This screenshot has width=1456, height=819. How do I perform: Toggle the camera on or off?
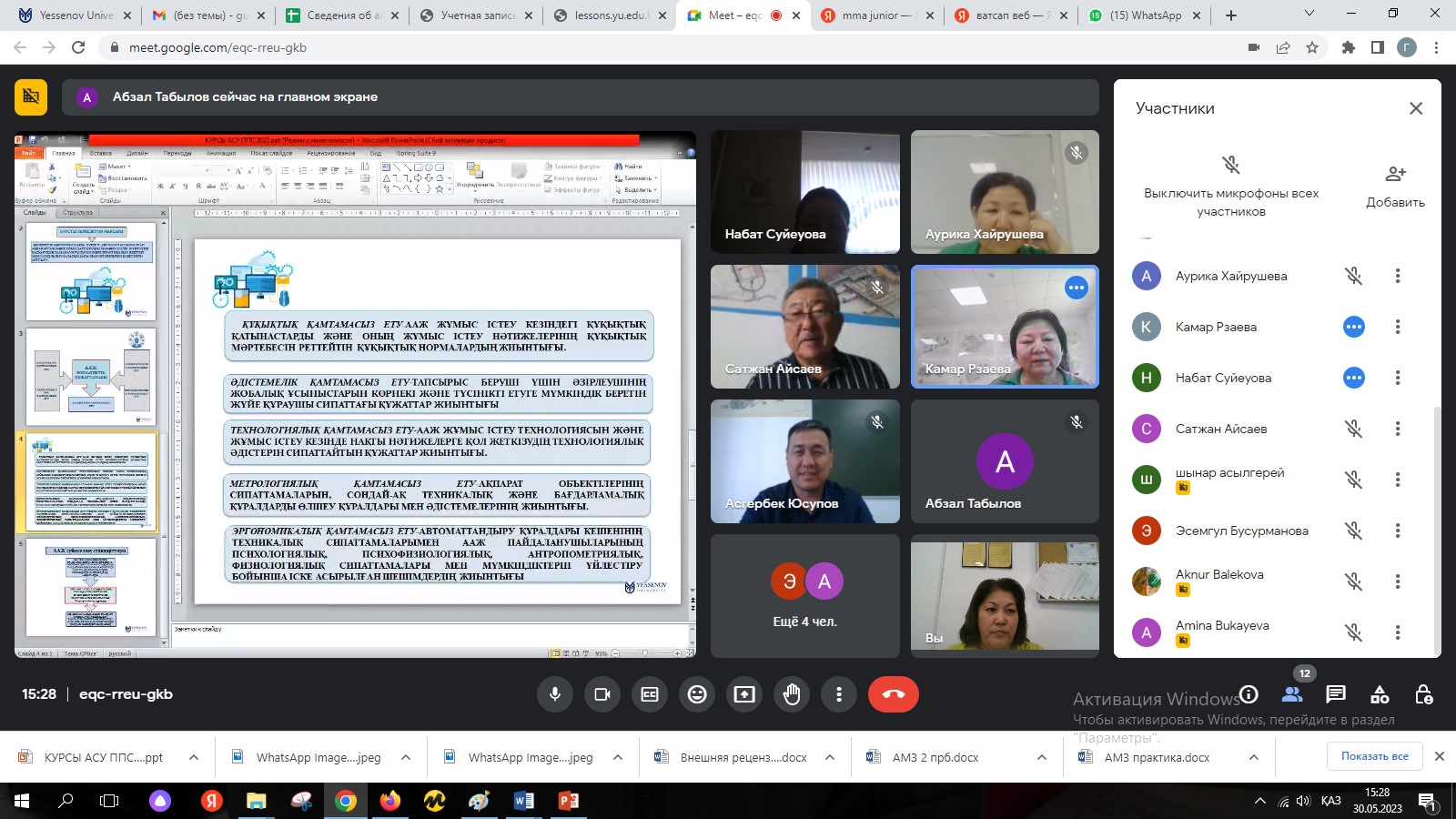(x=602, y=694)
